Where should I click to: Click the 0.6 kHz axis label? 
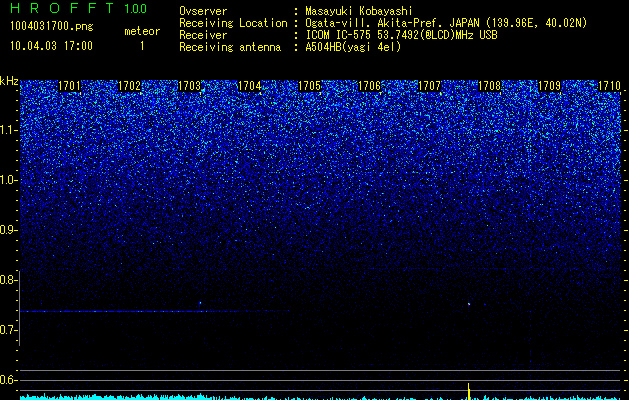8,380
